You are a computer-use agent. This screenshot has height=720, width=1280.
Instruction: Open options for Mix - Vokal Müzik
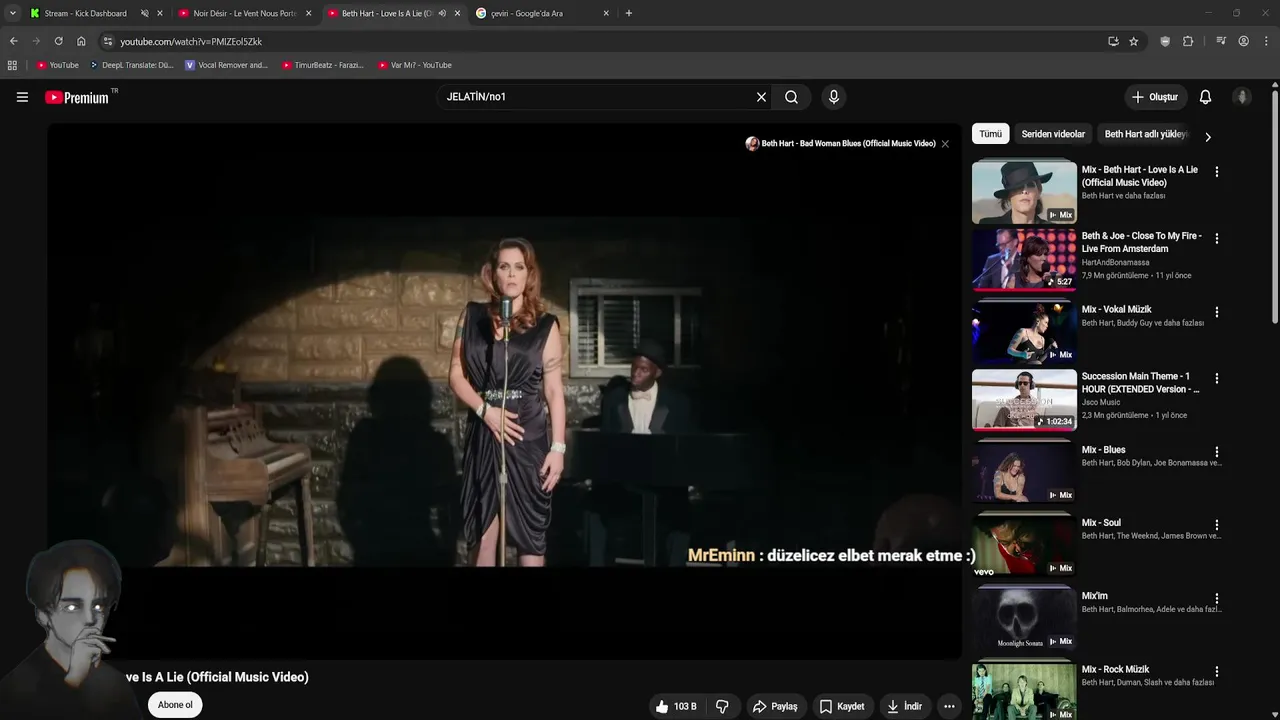tap(1217, 312)
